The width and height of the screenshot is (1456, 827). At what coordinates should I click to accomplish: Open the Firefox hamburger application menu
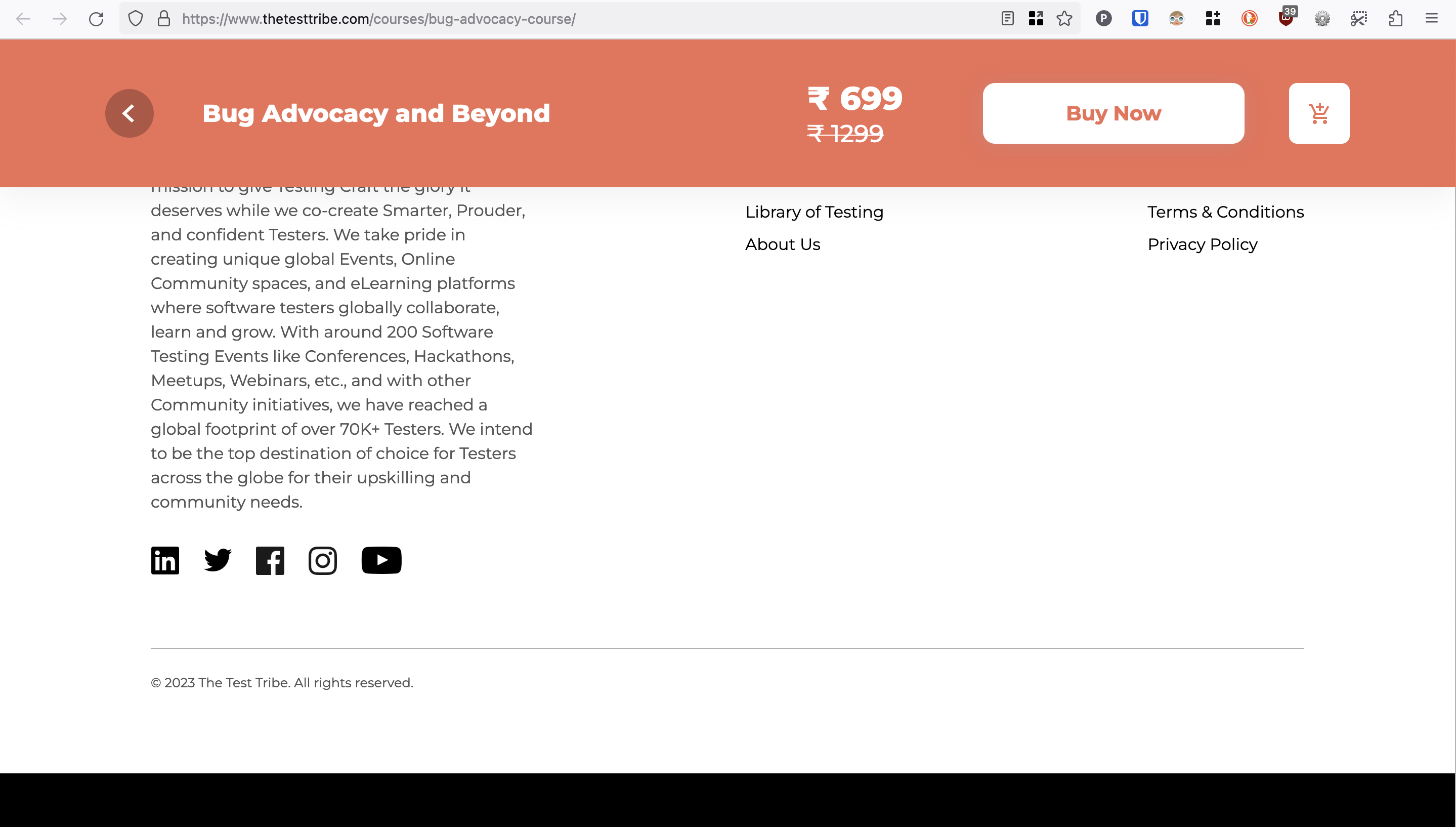coord(1432,19)
